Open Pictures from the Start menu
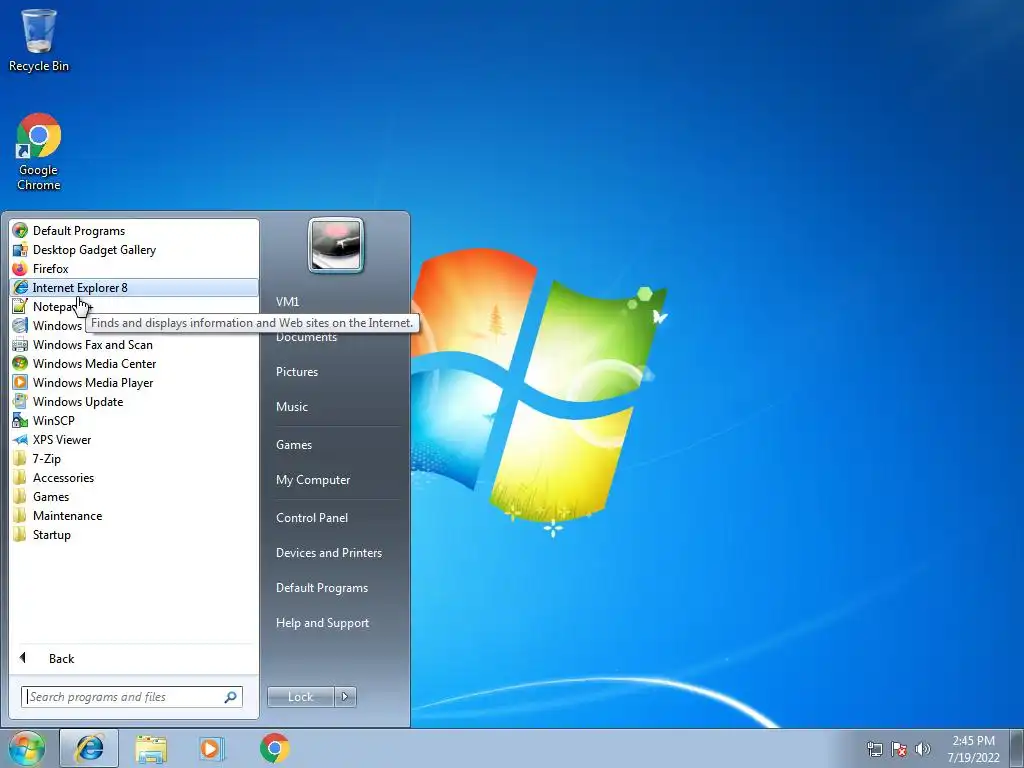Viewport: 1024px width, 768px height. pos(297,372)
